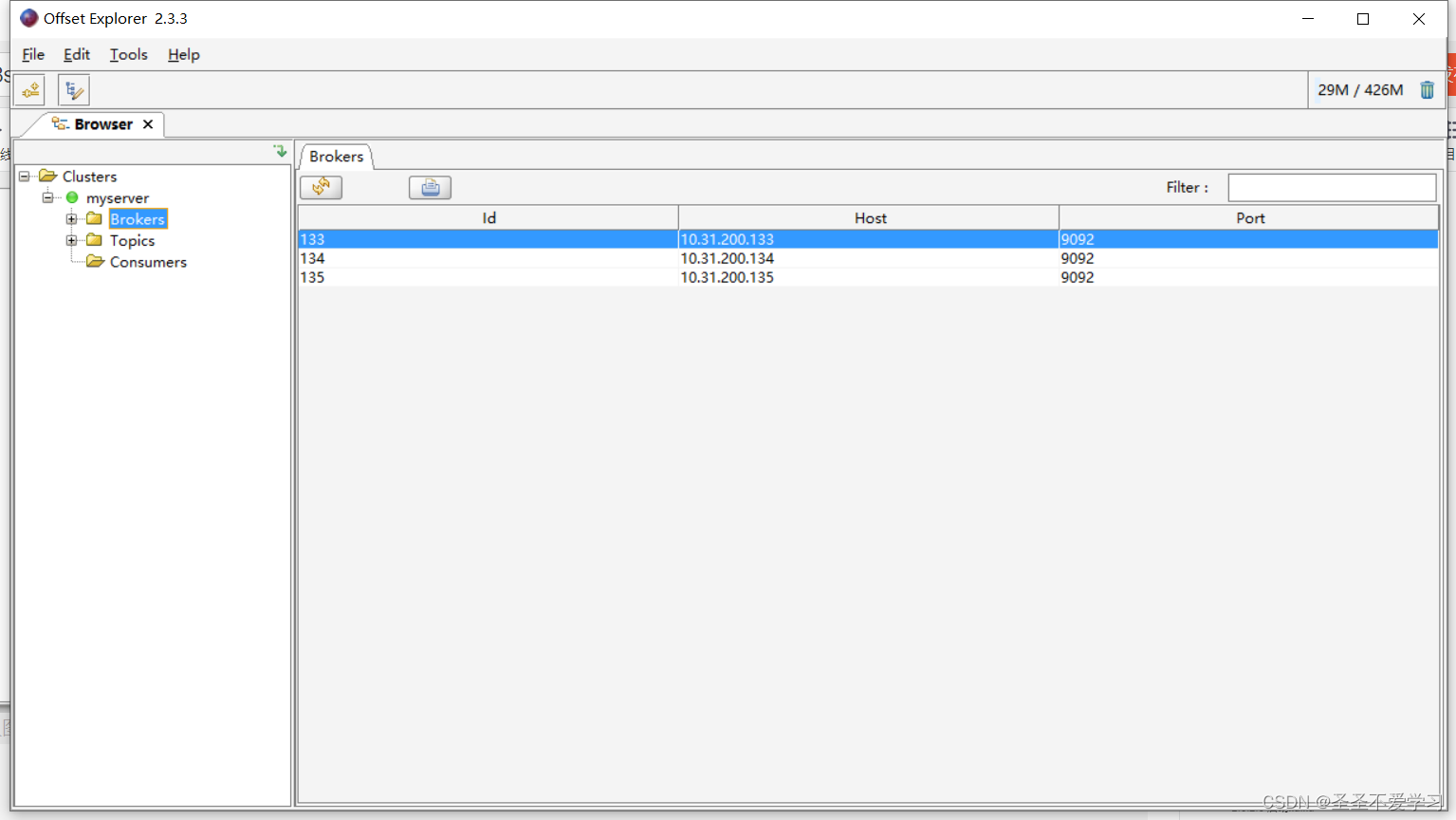Click the edit tree toolbar icon
The width and height of the screenshot is (1456, 820).
point(74,90)
